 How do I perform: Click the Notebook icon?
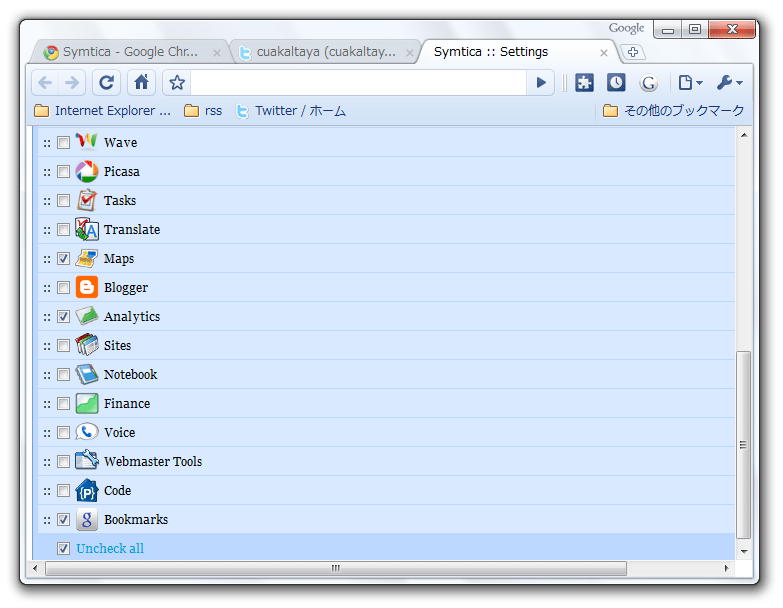click(86, 374)
